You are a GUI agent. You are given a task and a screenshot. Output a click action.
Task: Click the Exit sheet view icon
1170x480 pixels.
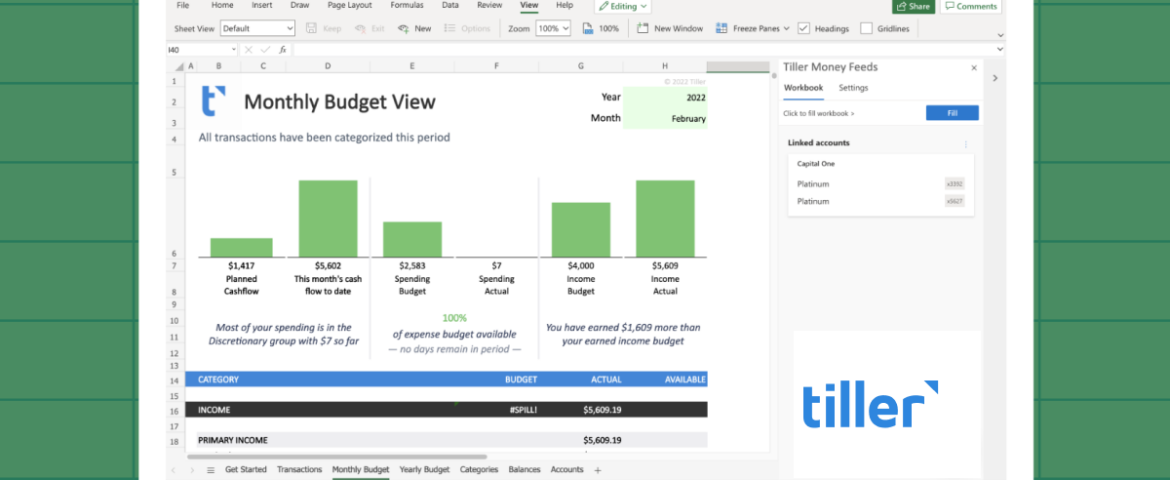click(360, 28)
